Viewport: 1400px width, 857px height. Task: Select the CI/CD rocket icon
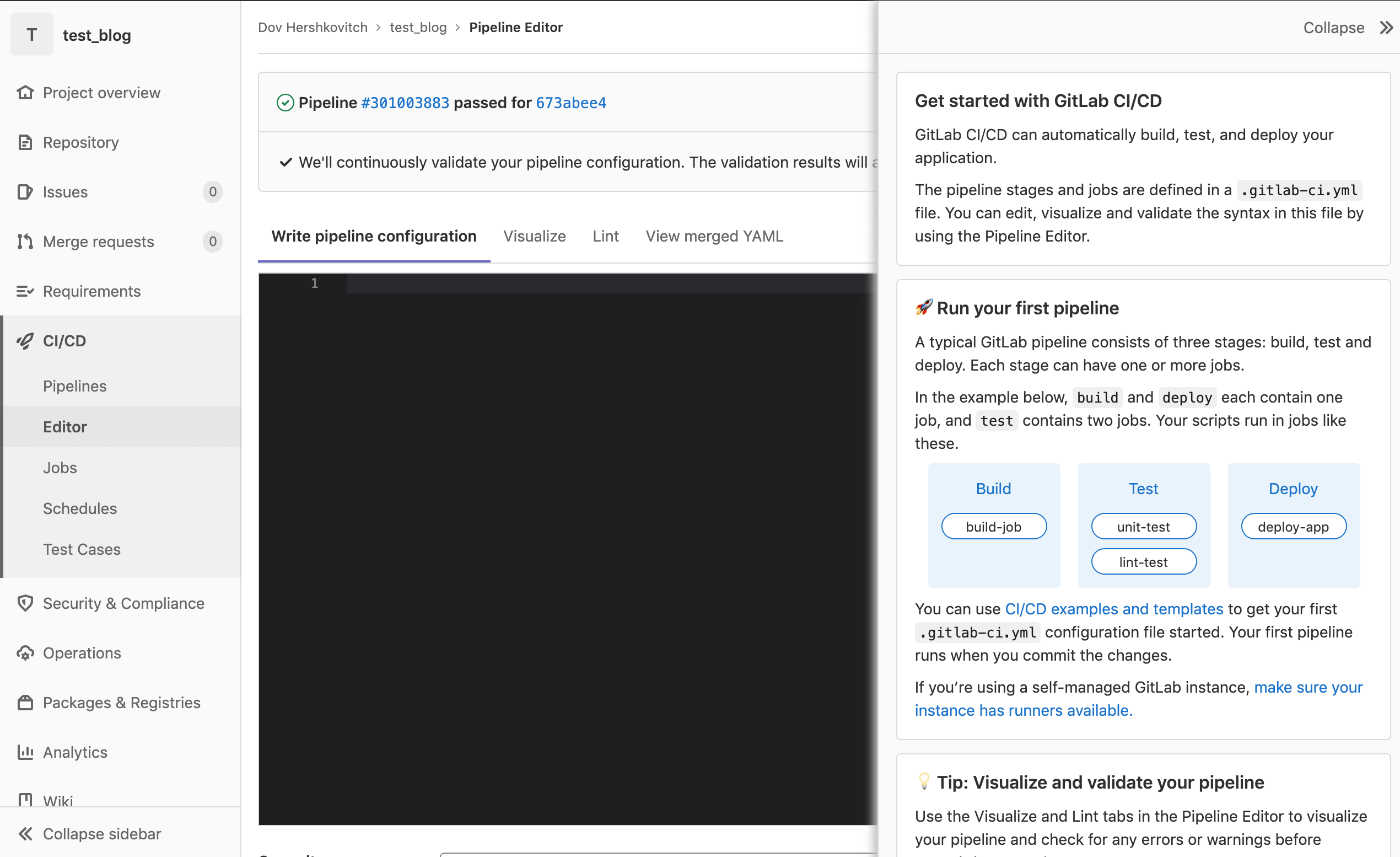(x=25, y=340)
